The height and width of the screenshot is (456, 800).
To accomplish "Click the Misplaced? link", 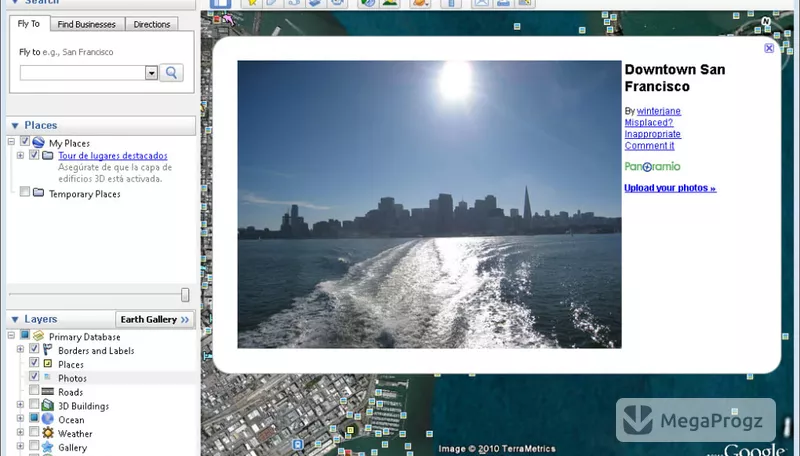I will (648, 122).
